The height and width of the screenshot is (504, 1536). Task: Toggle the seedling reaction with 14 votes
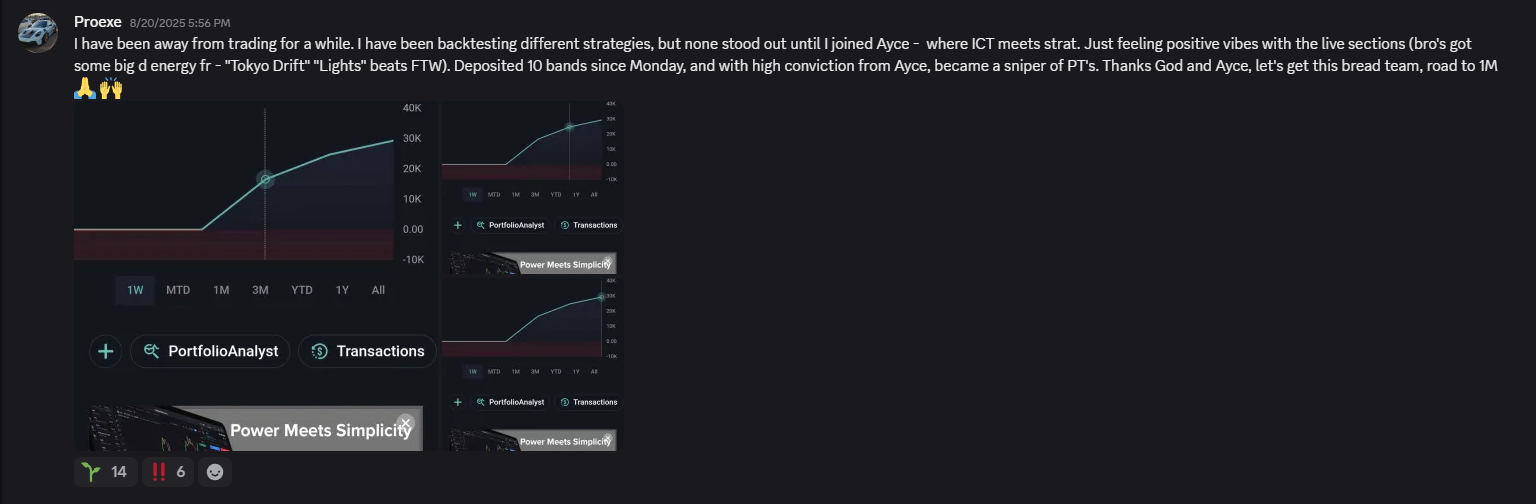(x=104, y=471)
